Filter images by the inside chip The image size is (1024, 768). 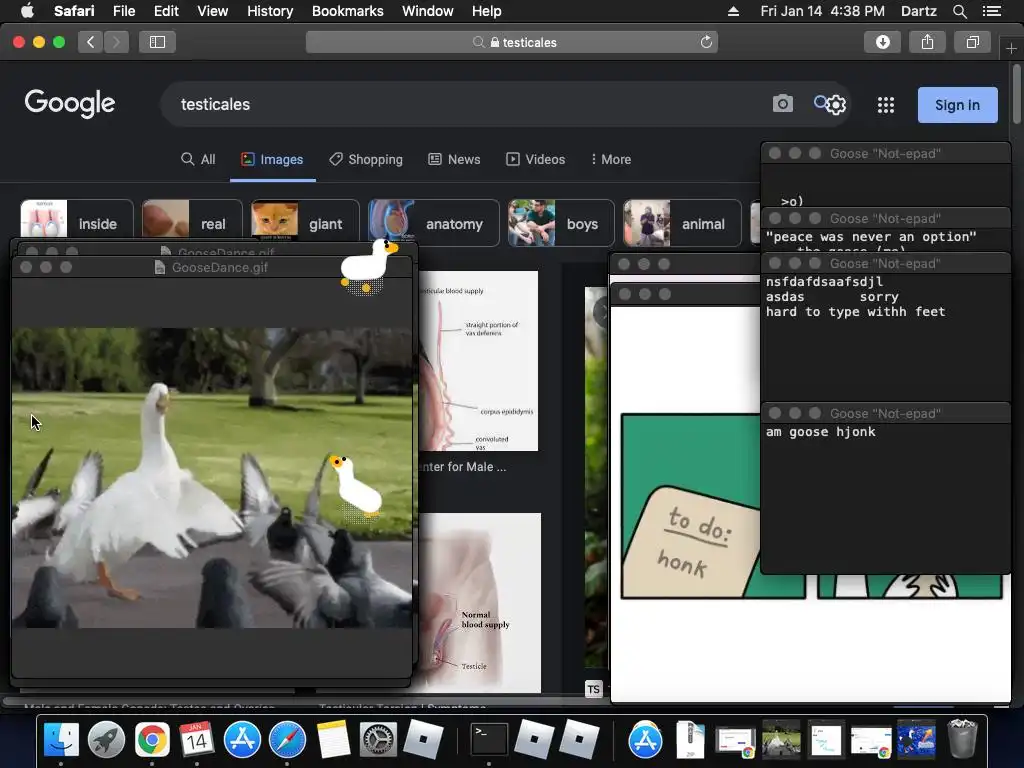tap(76, 223)
